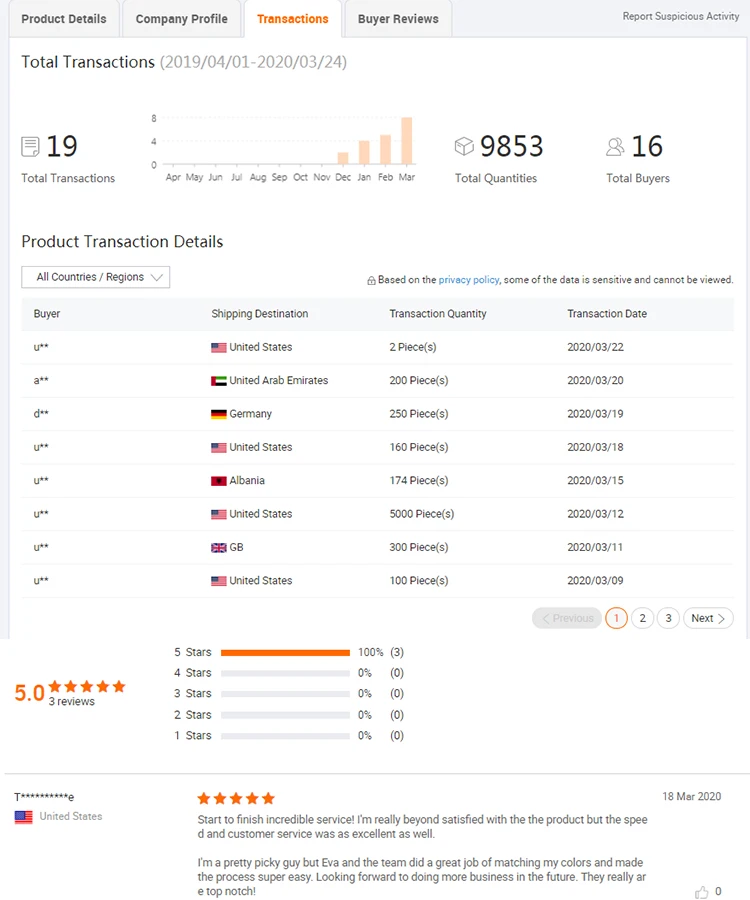Click the Total Buyers people icon
This screenshot has height=900, width=750.
pyautogui.click(x=615, y=147)
